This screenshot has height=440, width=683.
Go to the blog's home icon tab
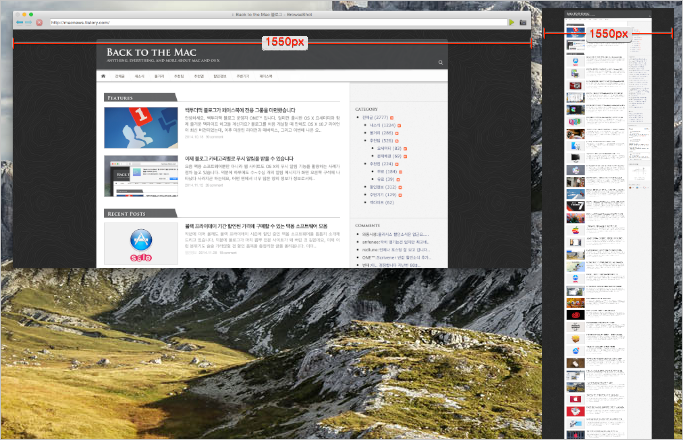[x=103, y=76]
